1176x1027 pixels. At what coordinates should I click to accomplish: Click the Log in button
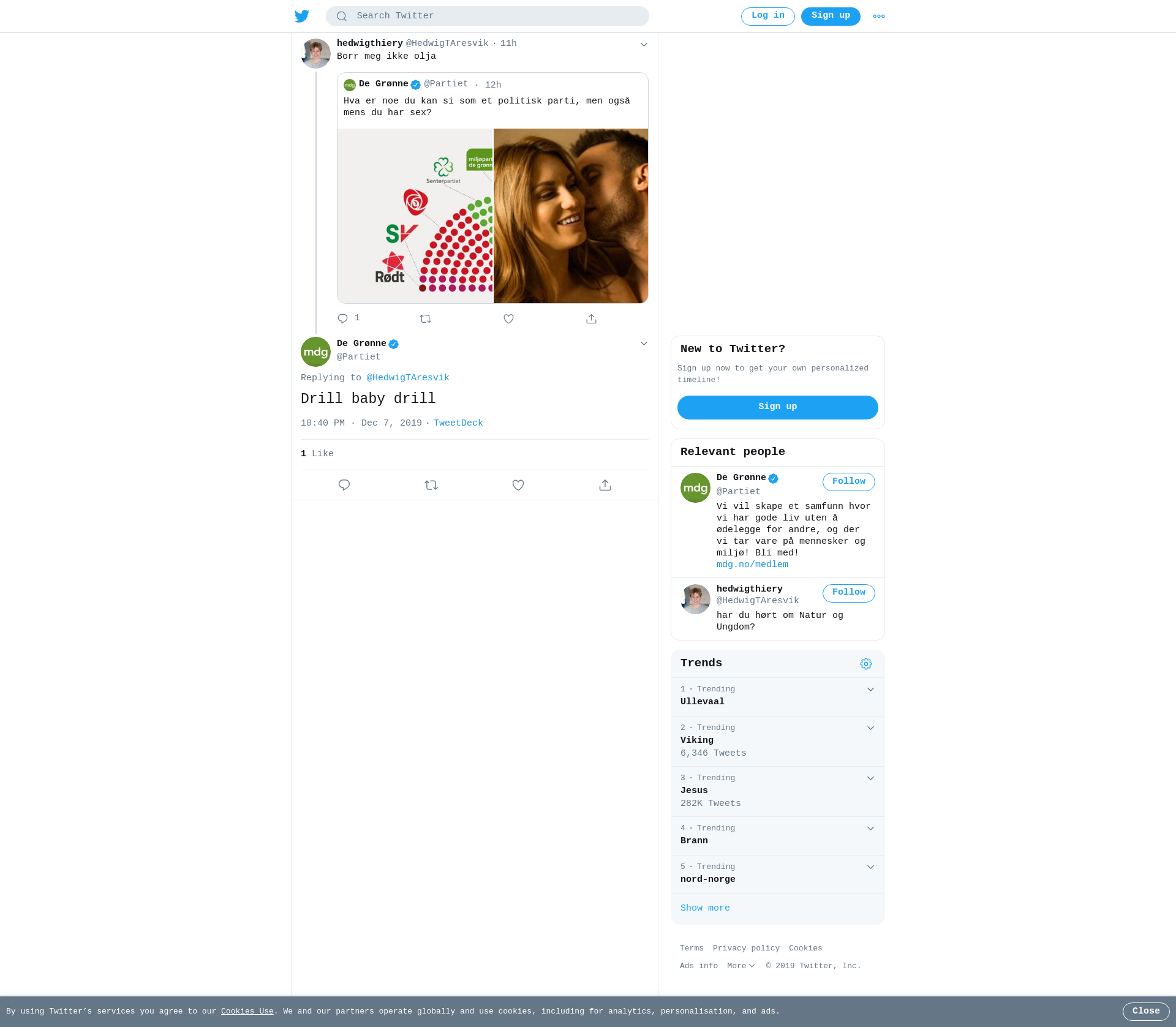coord(768,17)
